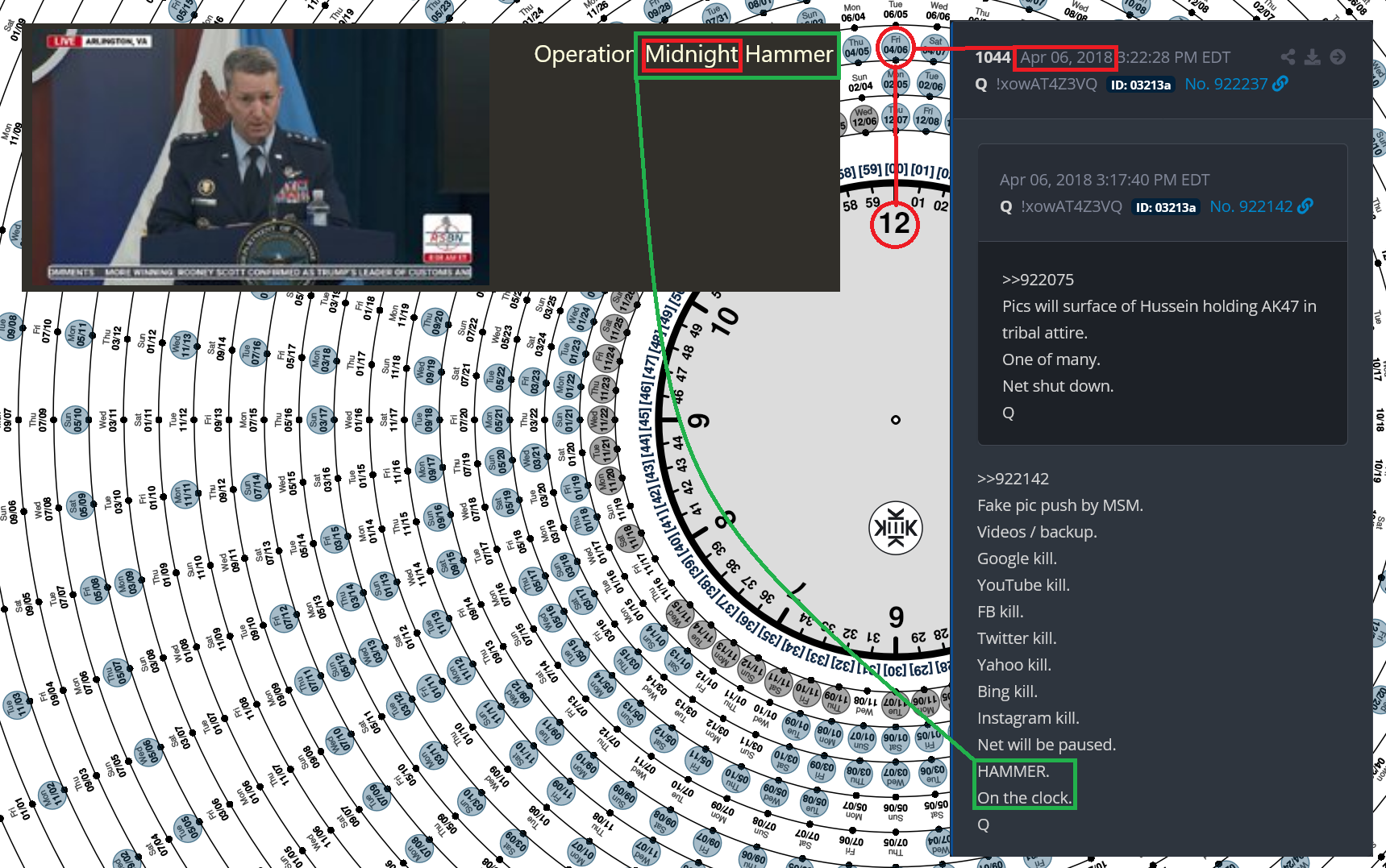Click the line 'HAMMER.'

(x=1013, y=771)
